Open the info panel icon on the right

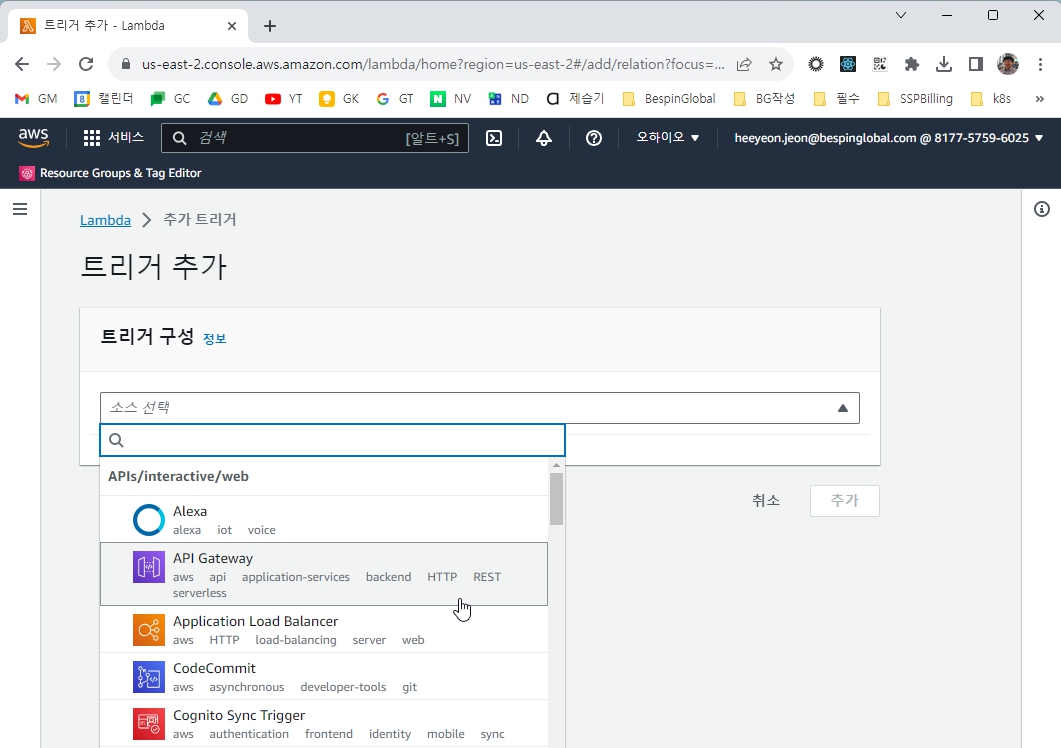1042,209
